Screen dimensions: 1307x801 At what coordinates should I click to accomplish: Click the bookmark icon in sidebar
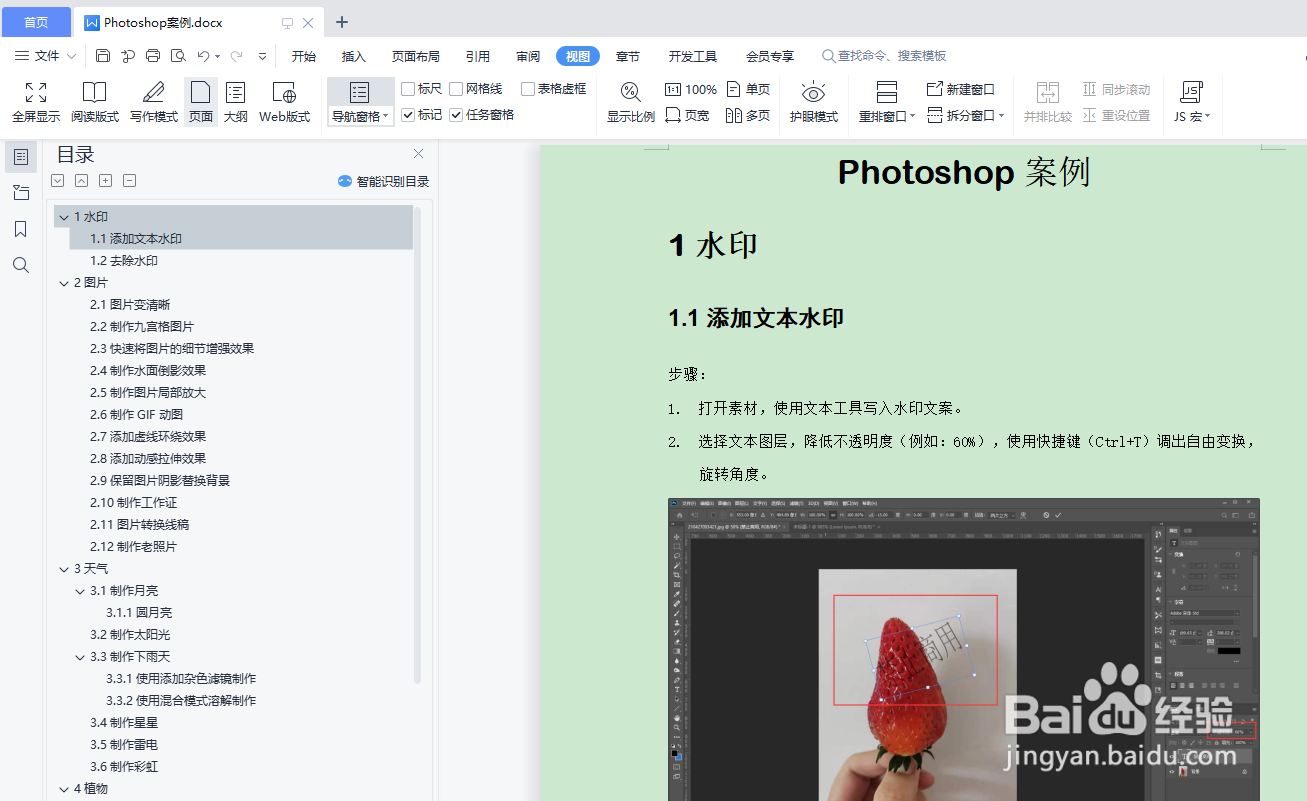click(21, 229)
